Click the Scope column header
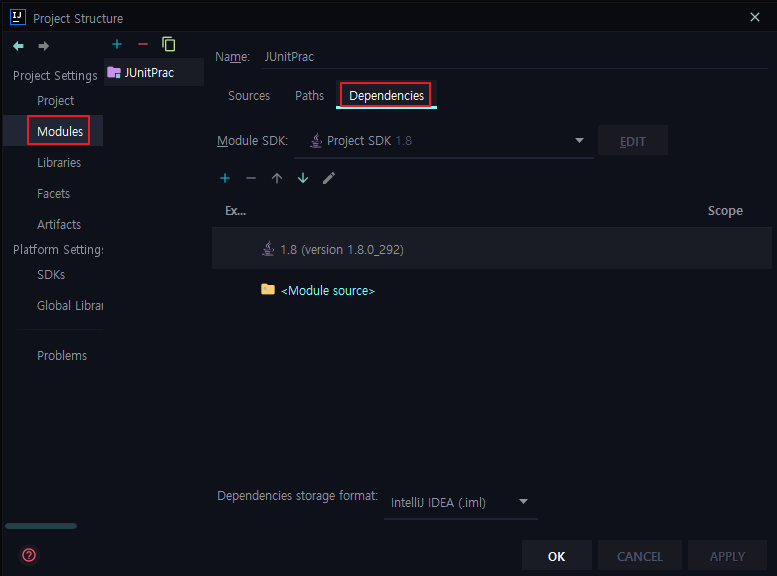The width and height of the screenshot is (777, 576). [725, 211]
